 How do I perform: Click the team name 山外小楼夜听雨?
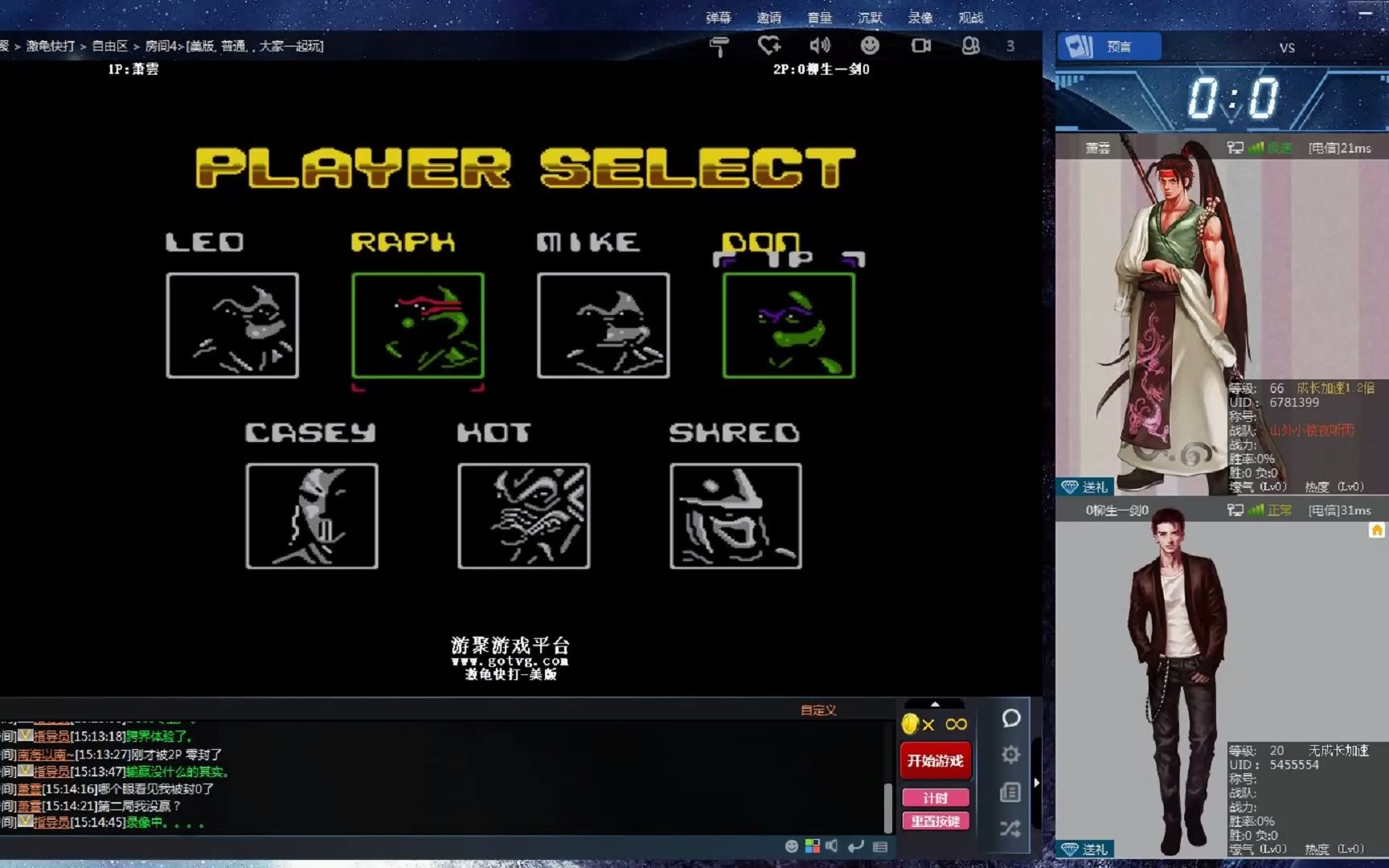[1312, 431]
